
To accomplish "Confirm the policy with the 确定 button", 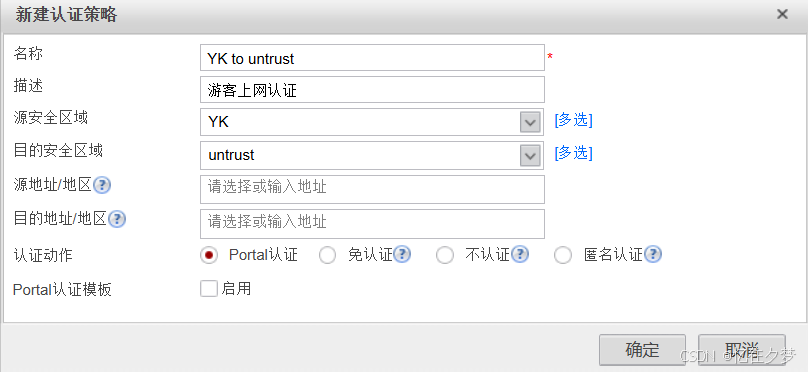I will pyautogui.click(x=642, y=350).
